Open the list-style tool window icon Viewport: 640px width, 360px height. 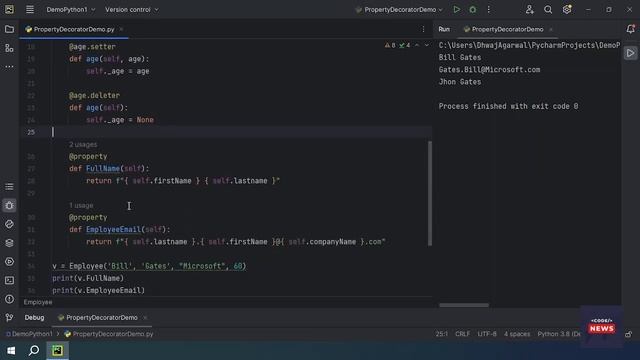[9, 187]
